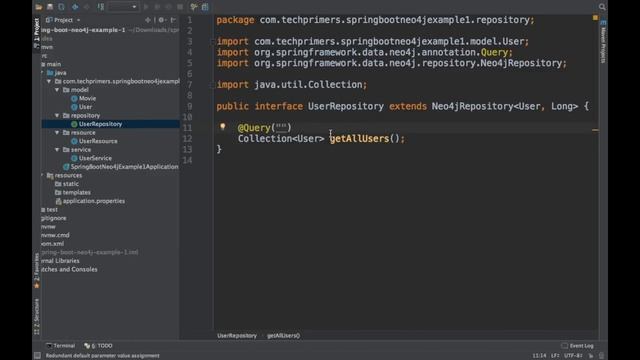Click UserRepository breadcrumb below the editor
This screenshot has width=640, height=360.
click(237, 336)
